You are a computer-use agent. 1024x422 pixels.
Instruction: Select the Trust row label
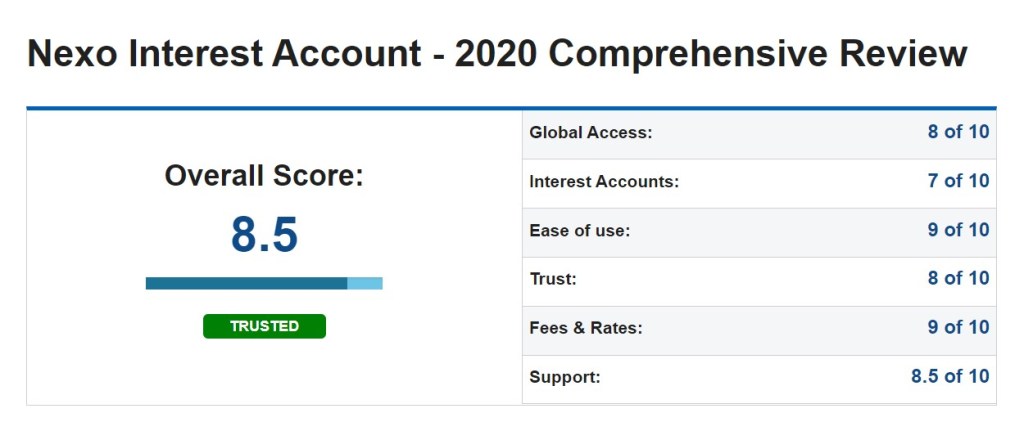click(x=552, y=279)
